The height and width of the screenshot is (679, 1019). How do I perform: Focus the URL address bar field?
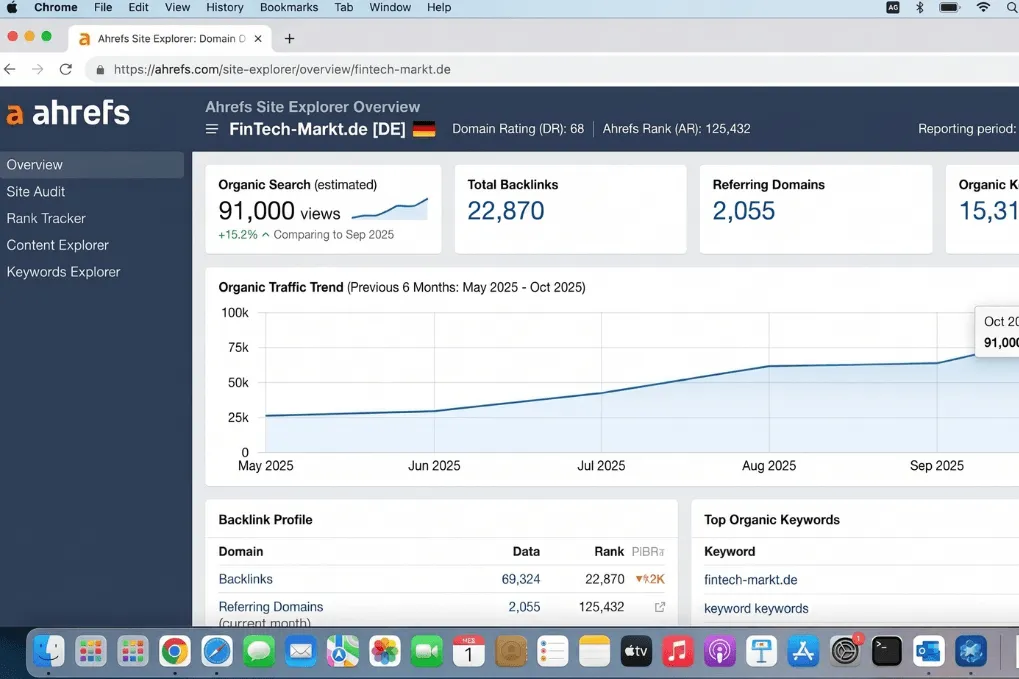pos(500,70)
